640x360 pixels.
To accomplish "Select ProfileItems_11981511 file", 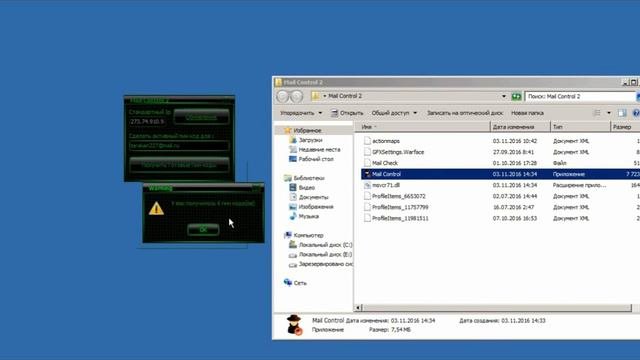I will [x=400, y=218].
